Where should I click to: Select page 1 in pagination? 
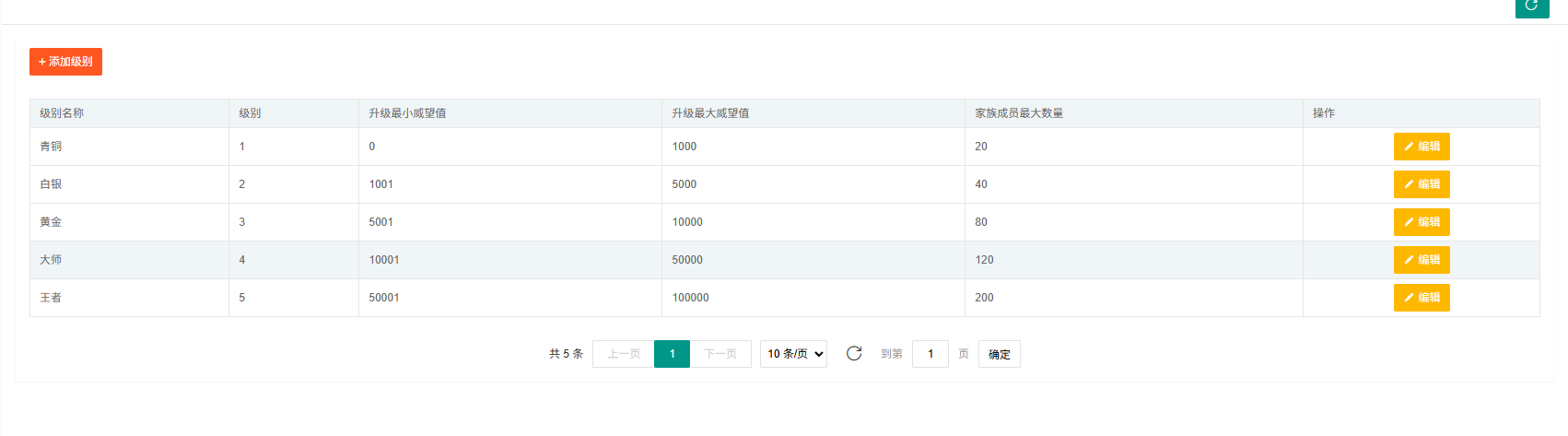[x=672, y=354]
